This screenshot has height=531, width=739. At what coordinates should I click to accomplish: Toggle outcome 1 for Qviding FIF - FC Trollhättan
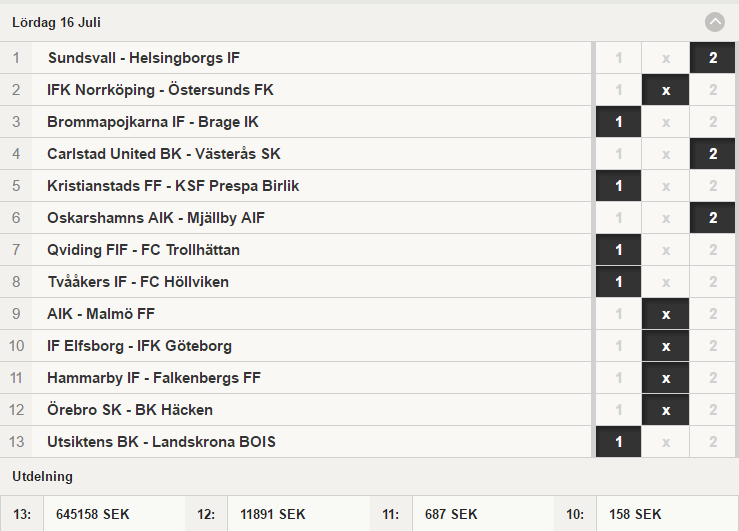click(x=618, y=250)
